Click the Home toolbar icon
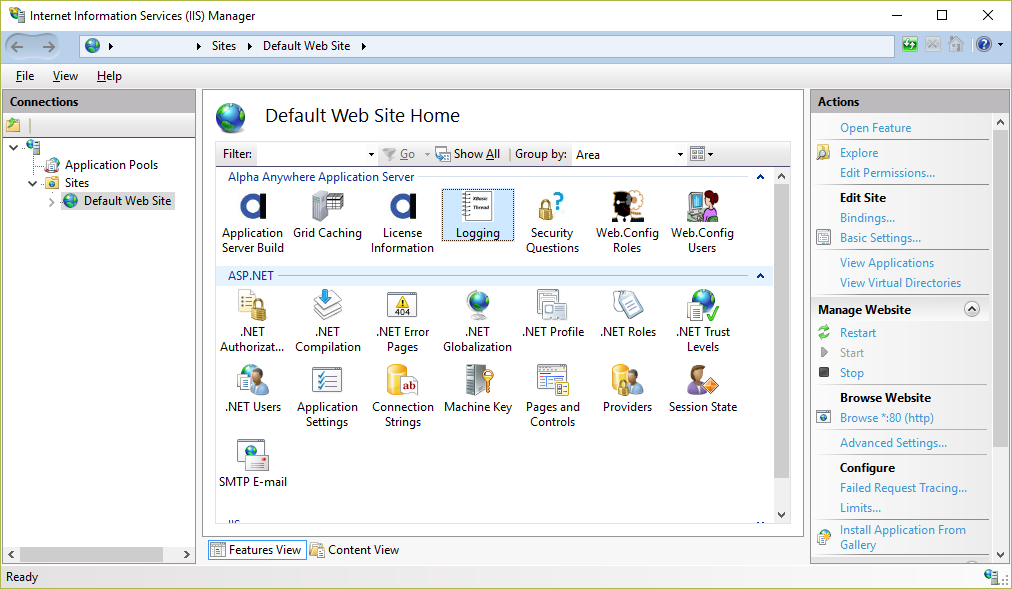The width and height of the screenshot is (1012, 589). (x=956, y=45)
